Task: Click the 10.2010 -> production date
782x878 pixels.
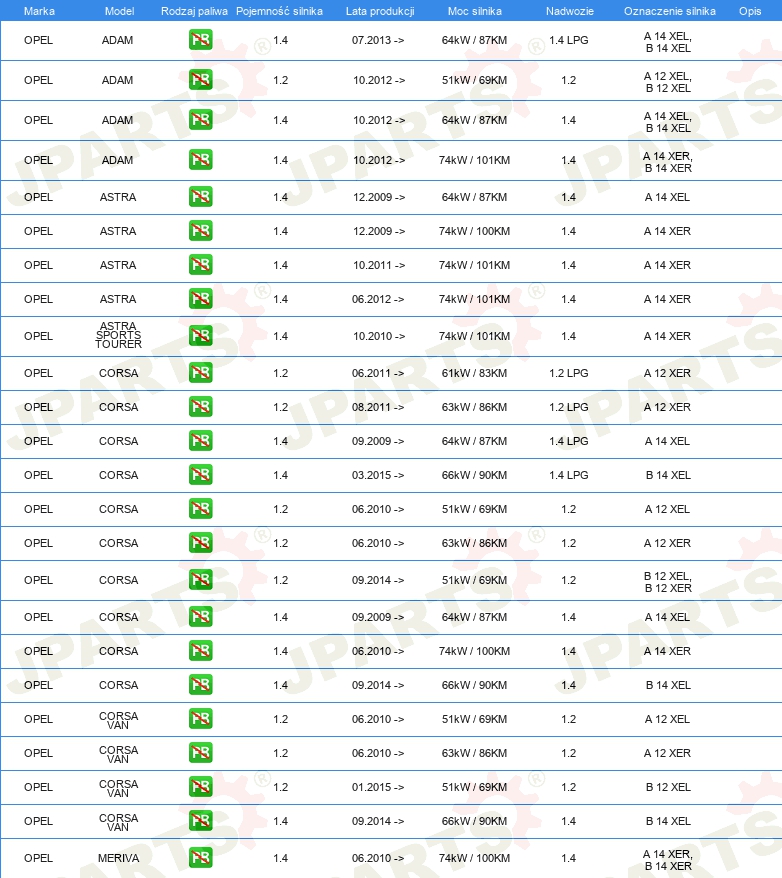Action: click(379, 336)
